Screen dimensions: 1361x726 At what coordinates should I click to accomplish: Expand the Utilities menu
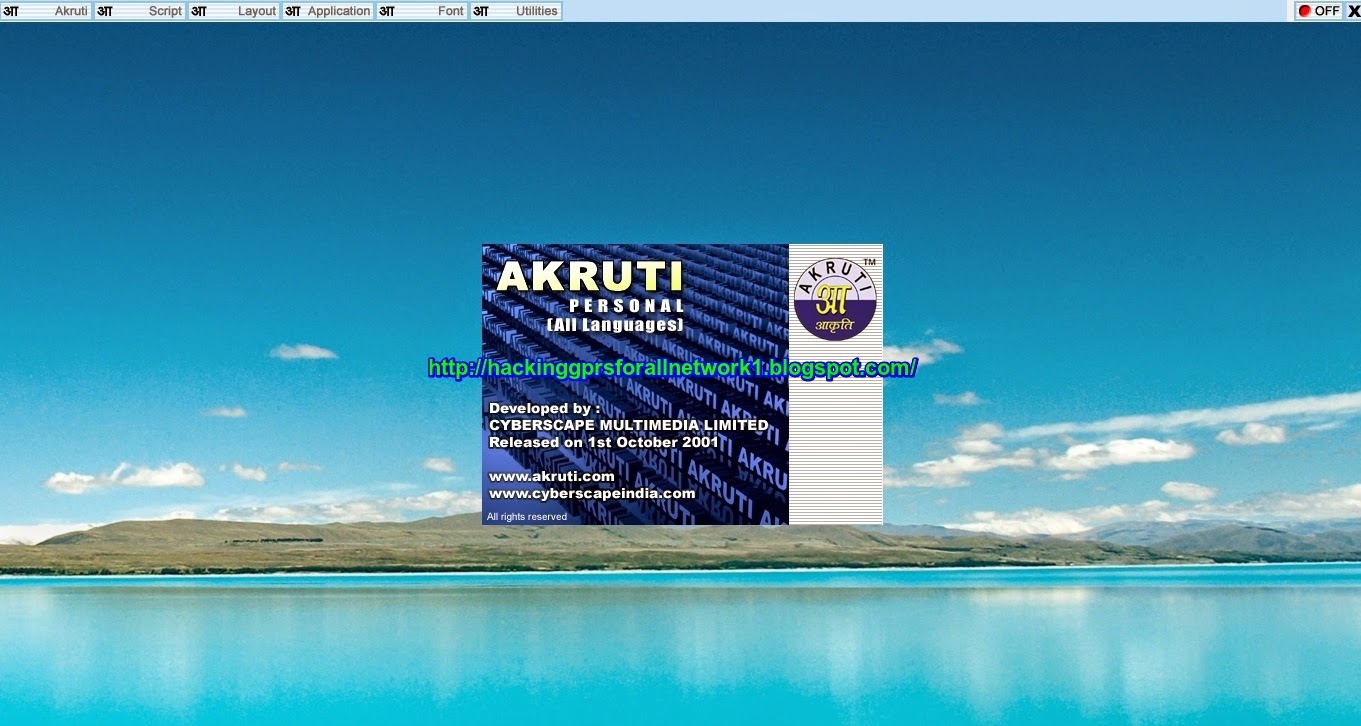click(536, 11)
